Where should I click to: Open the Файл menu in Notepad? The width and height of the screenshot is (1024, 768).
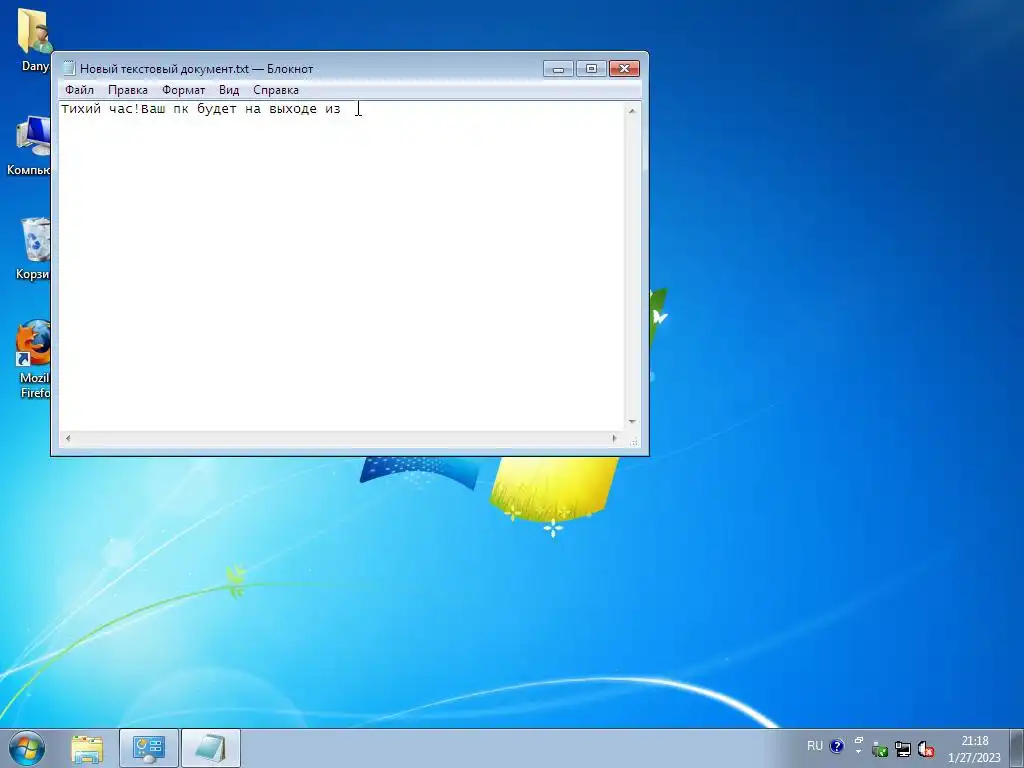pos(80,90)
